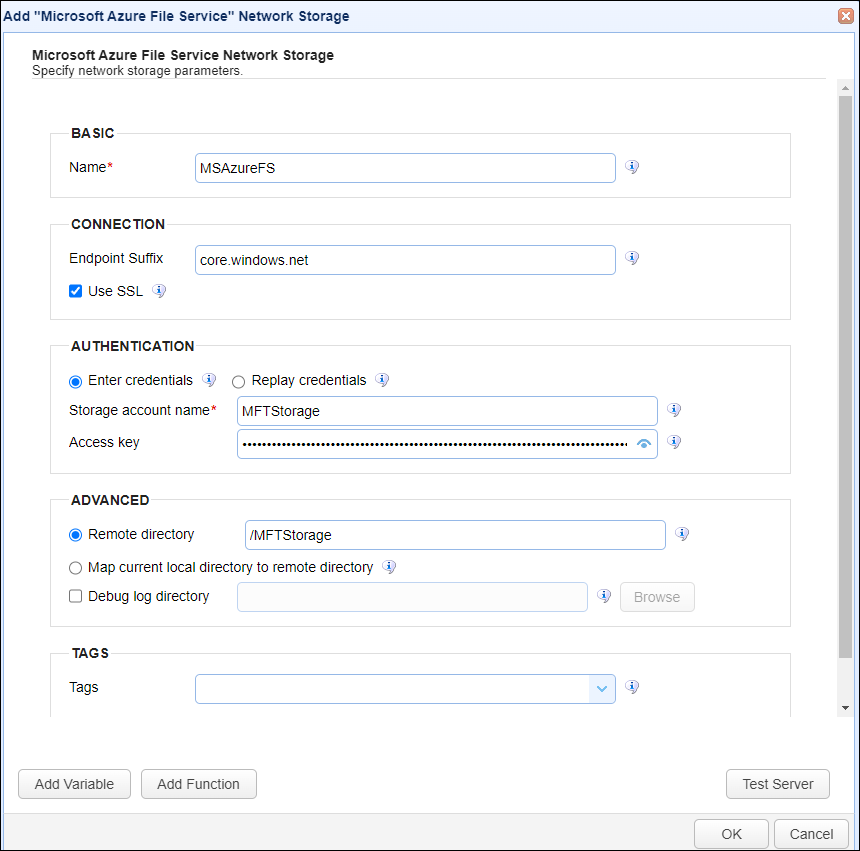Click the OK button
The image size is (860, 851).
click(x=731, y=834)
